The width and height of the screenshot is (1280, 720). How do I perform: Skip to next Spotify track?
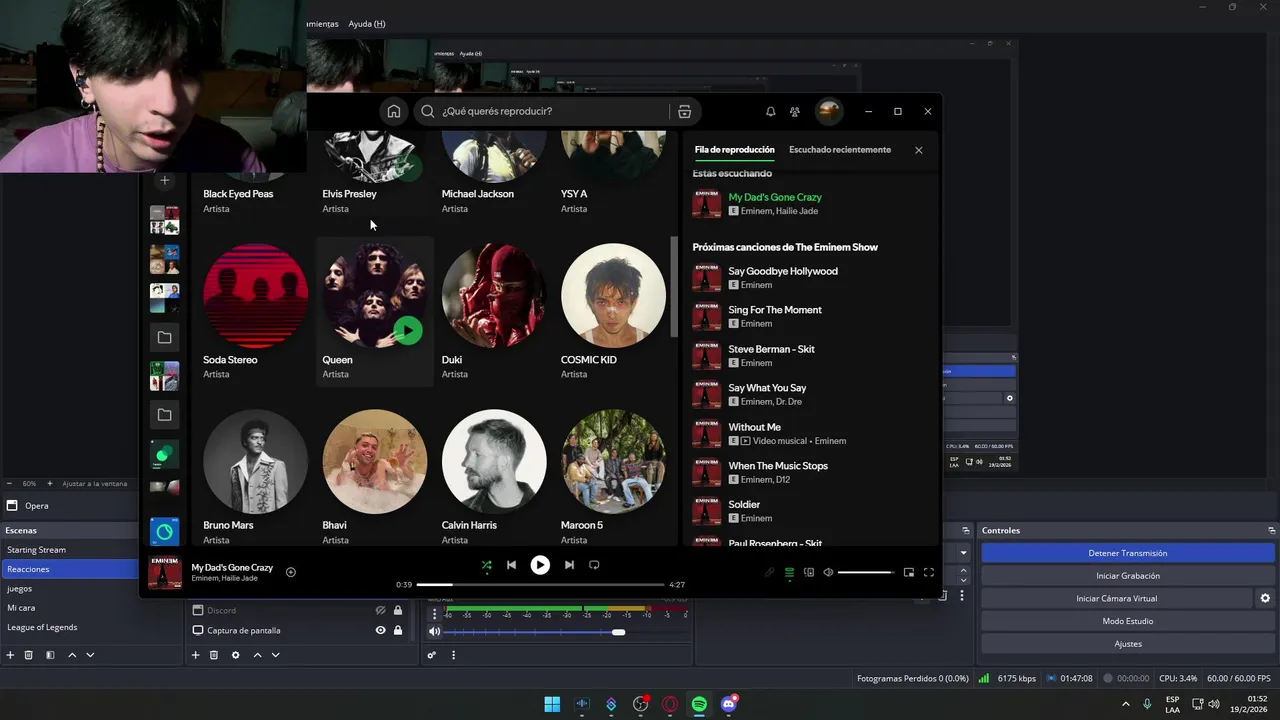tap(569, 565)
